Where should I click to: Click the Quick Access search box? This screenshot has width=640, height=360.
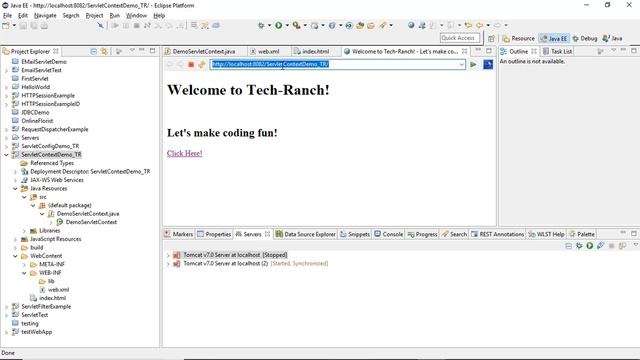pos(460,38)
